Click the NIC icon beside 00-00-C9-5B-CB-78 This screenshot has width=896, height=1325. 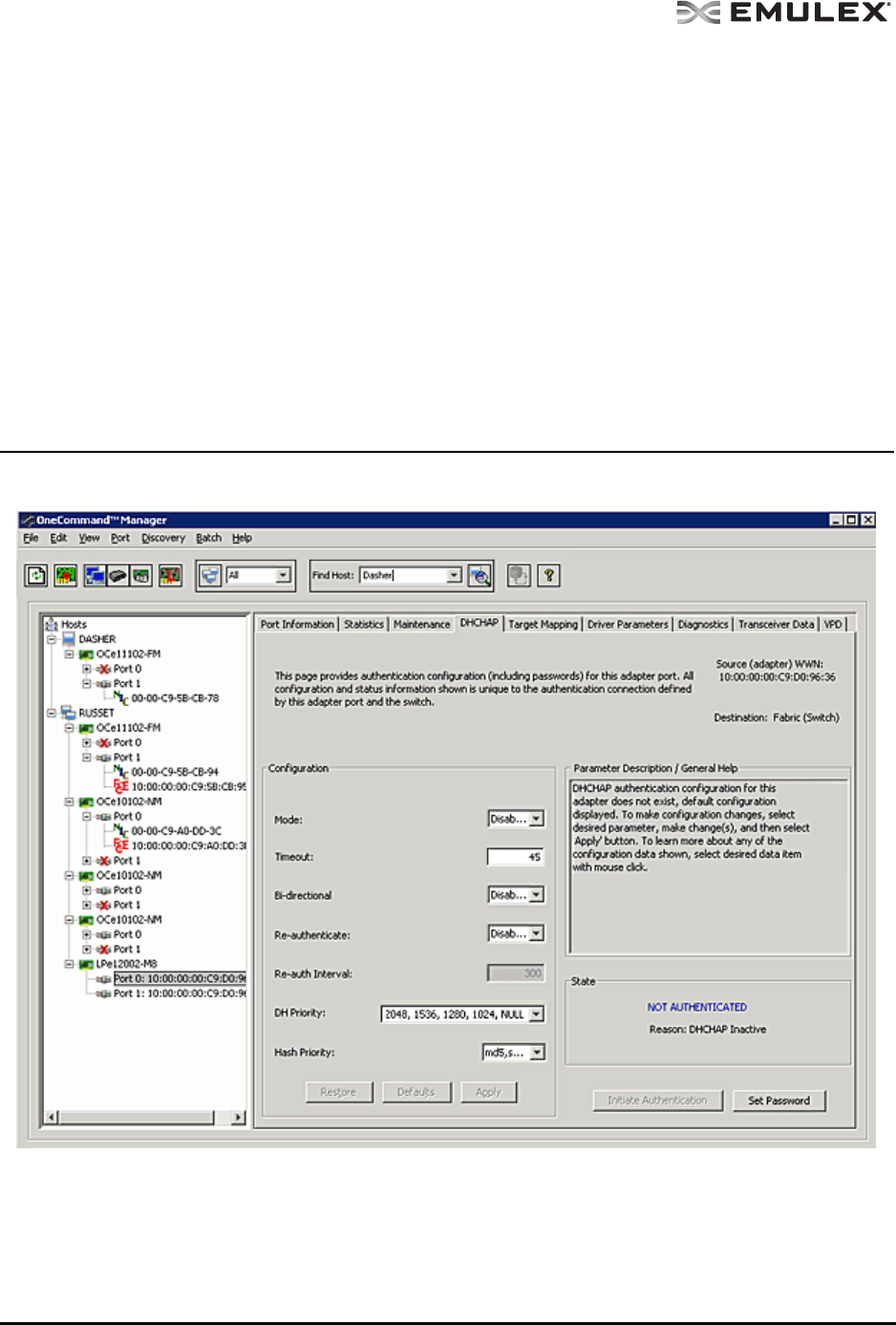coord(121,698)
